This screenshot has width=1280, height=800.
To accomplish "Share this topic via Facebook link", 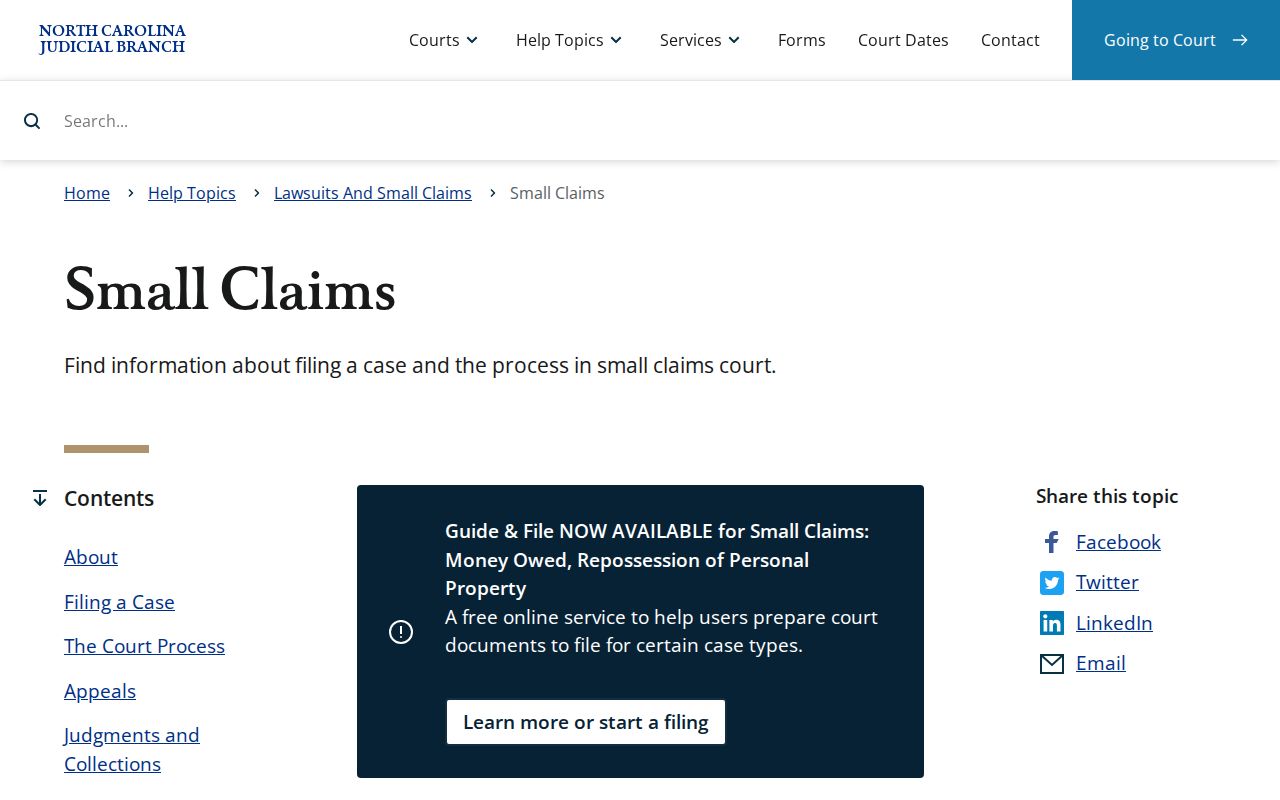I will point(1118,542).
